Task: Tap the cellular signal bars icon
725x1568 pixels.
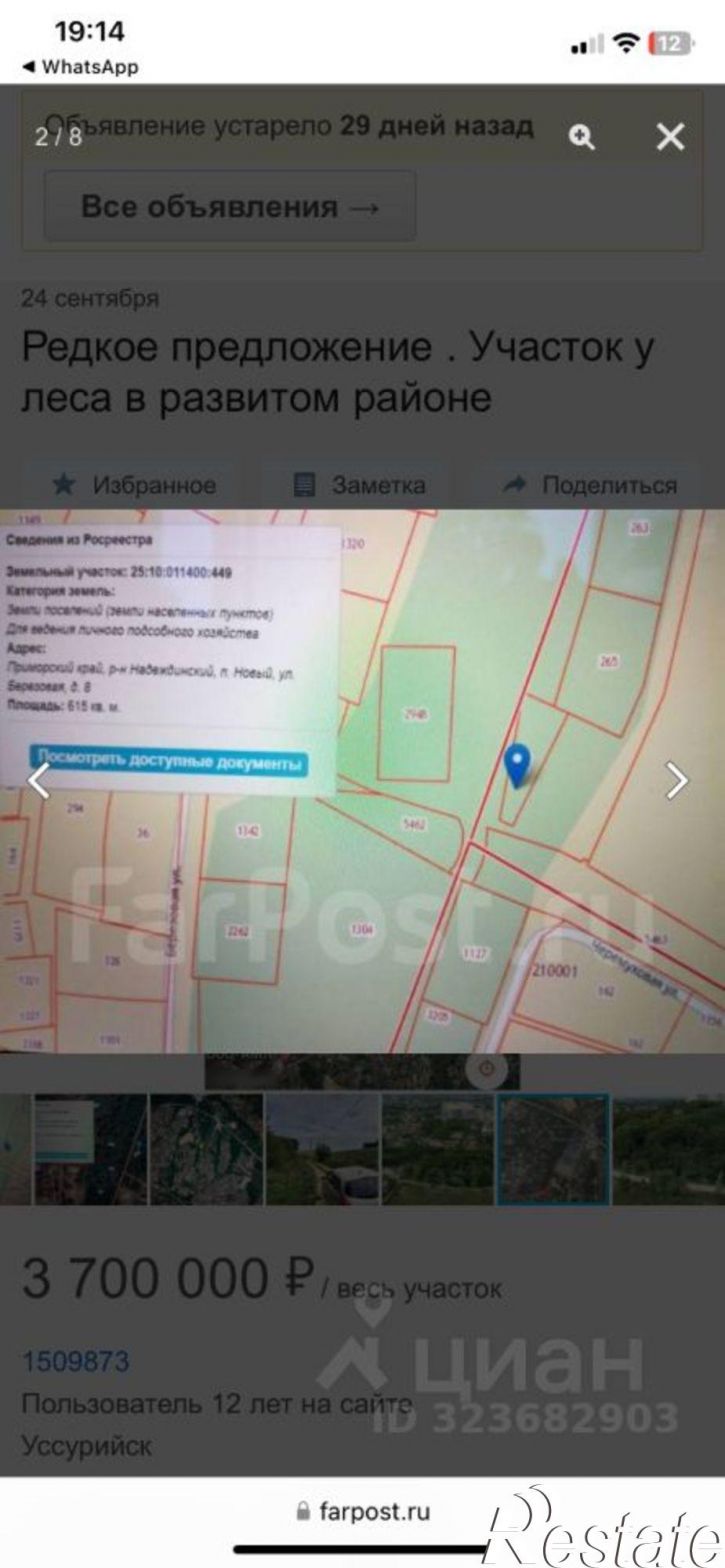Action: (x=587, y=44)
